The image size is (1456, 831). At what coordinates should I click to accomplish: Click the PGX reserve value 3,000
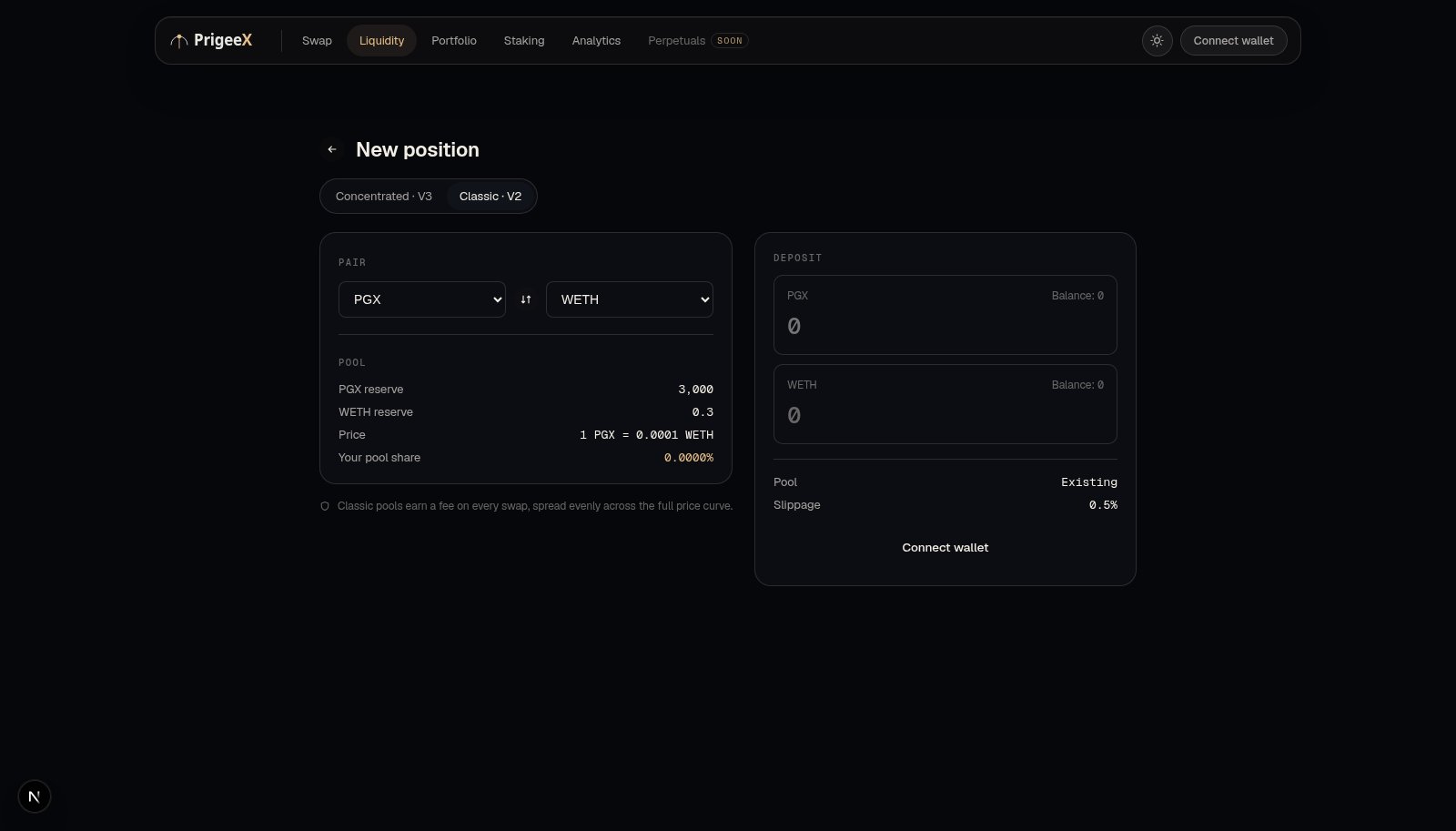pyautogui.click(x=695, y=390)
